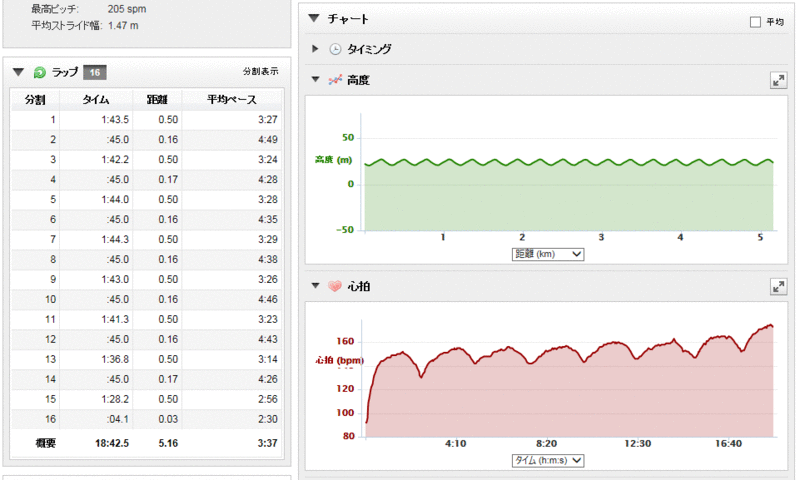Select lap 13 row in table
This screenshot has height=480, width=800.
(x=145, y=359)
